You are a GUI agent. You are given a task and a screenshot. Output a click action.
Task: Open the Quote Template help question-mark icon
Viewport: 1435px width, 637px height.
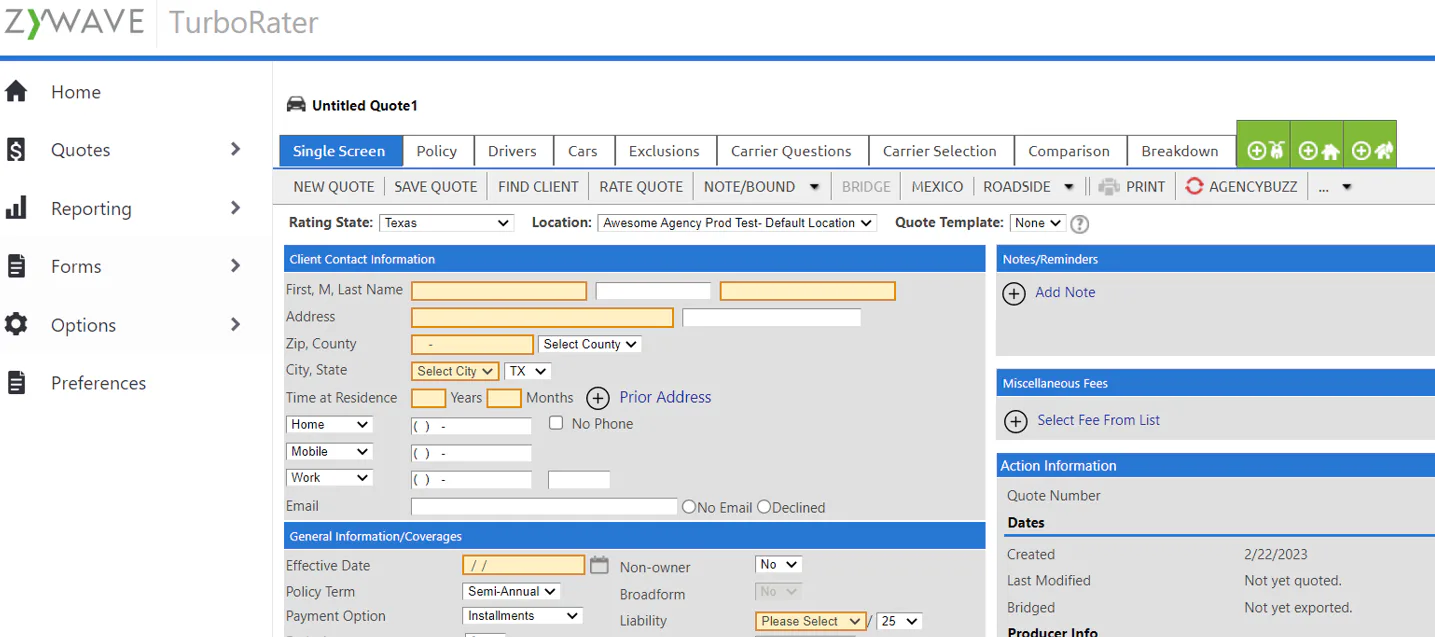(1080, 224)
